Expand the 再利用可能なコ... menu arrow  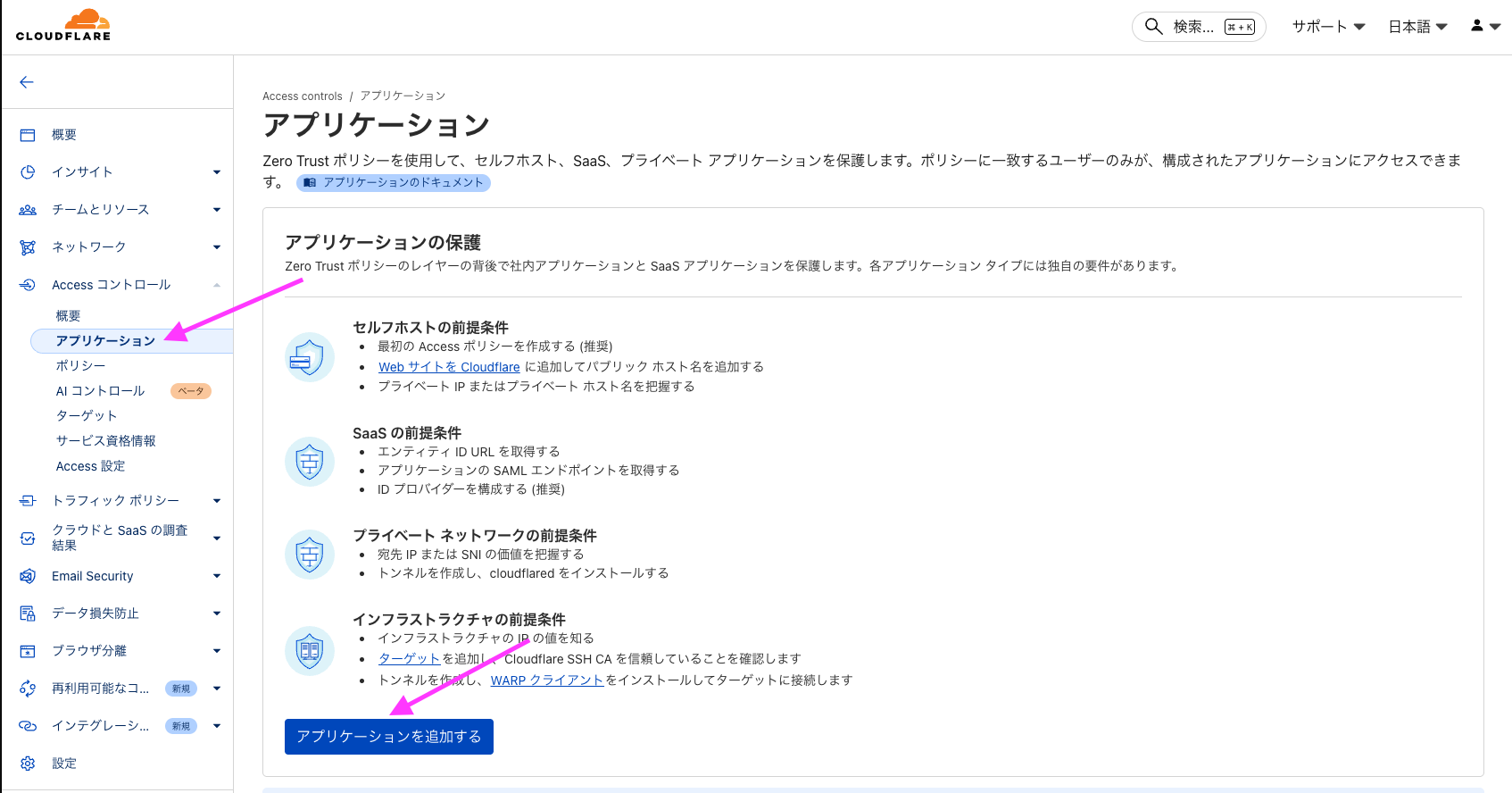217,689
